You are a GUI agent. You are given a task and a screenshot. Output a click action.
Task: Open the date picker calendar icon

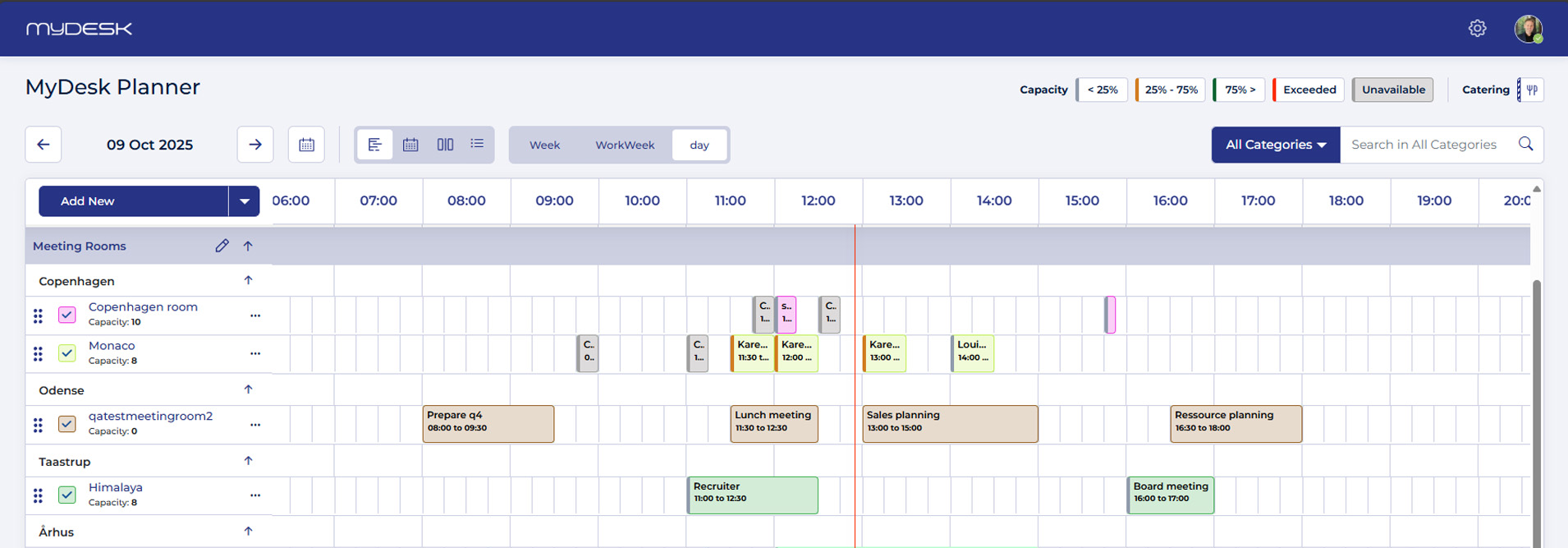click(306, 145)
